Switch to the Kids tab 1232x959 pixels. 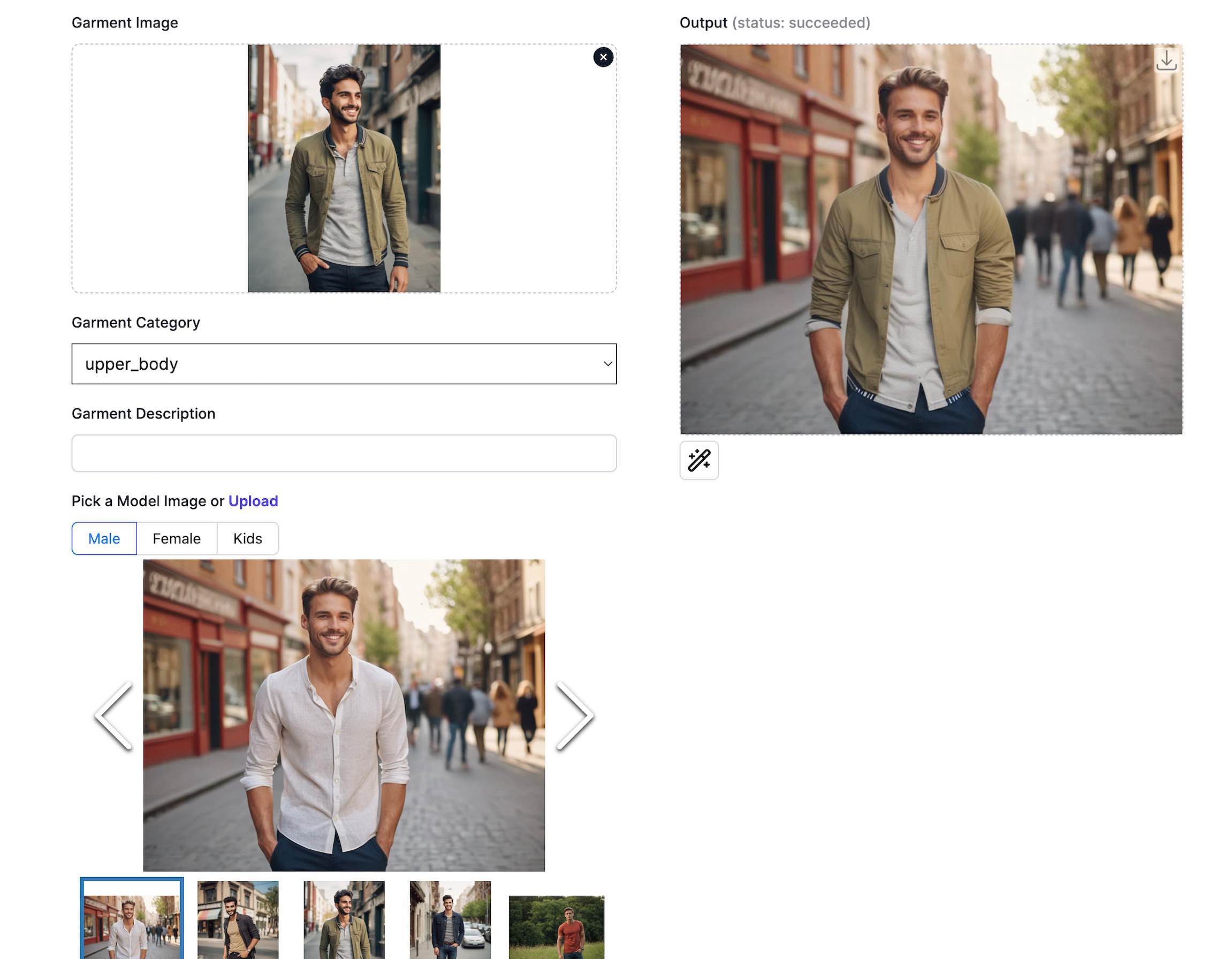(x=248, y=538)
